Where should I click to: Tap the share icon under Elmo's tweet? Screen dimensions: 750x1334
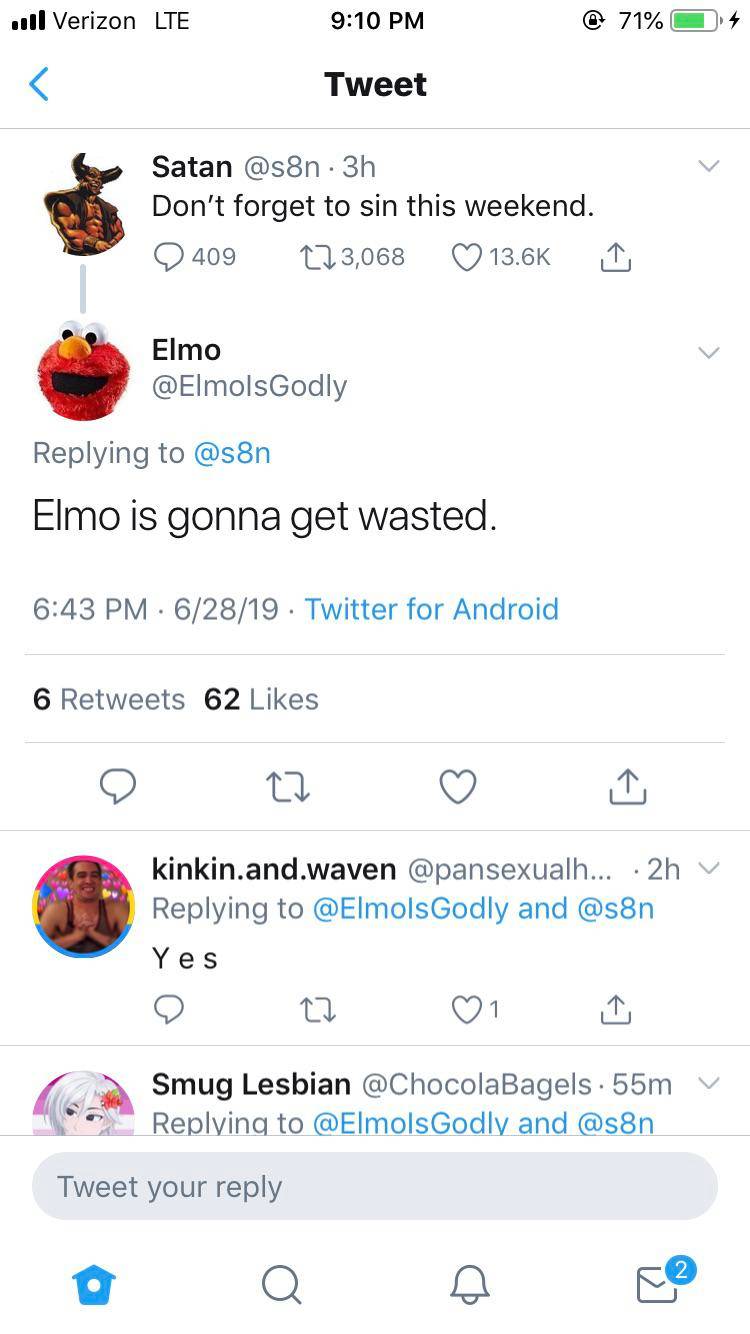point(627,787)
